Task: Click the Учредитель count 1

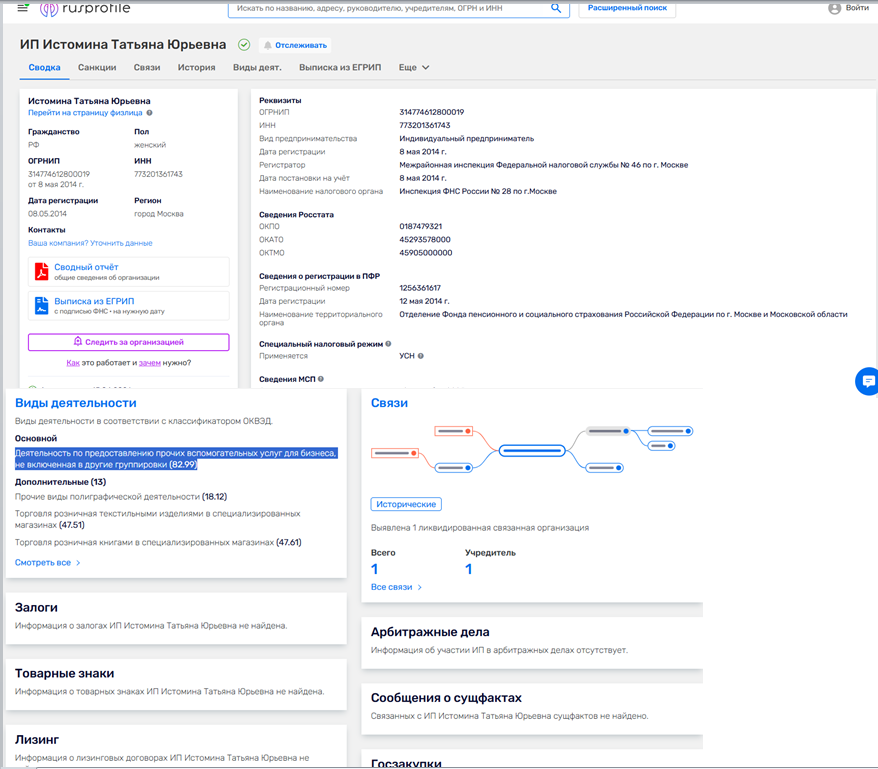Action: (469, 569)
